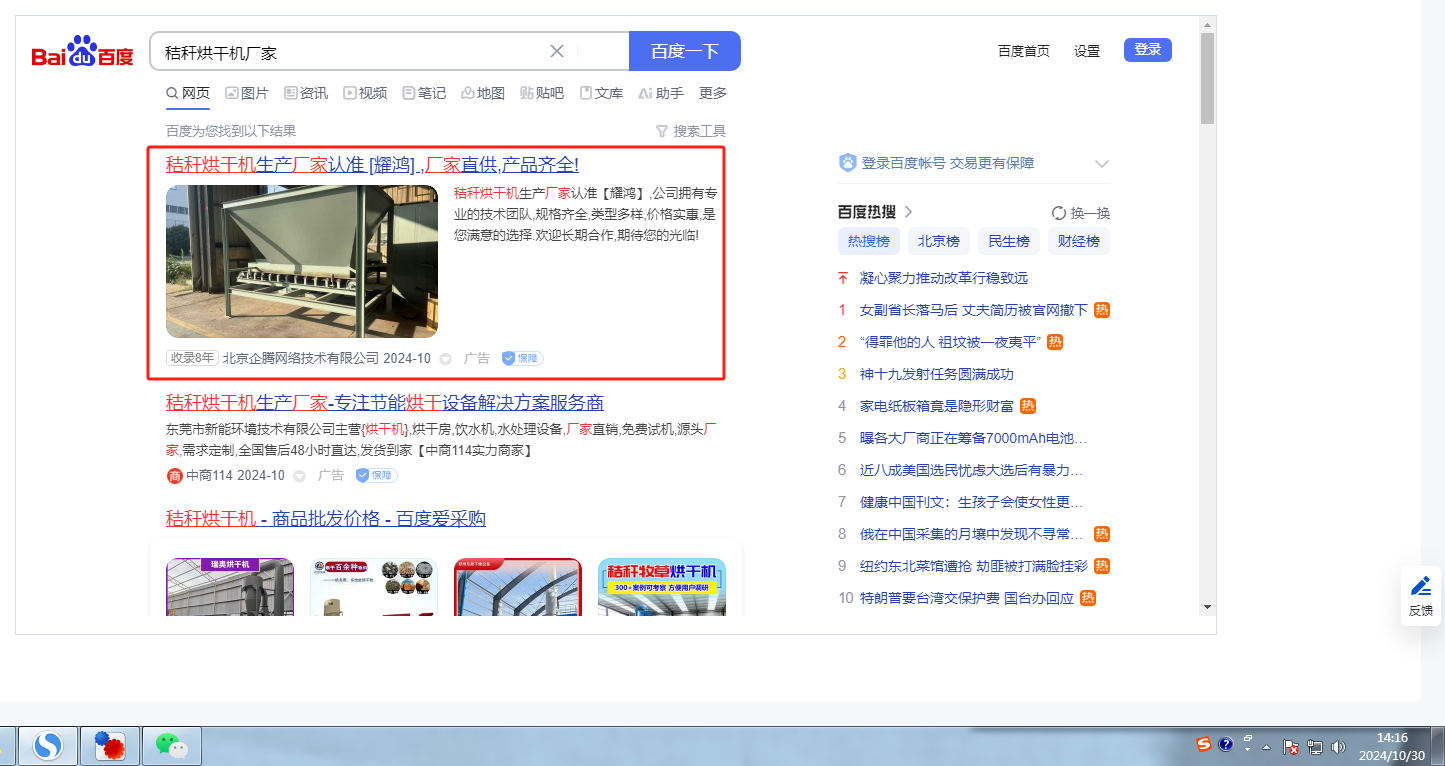1445x766 pixels.
Task: Expand the 登录百度帐号 panel chevron
Action: (1102, 164)
